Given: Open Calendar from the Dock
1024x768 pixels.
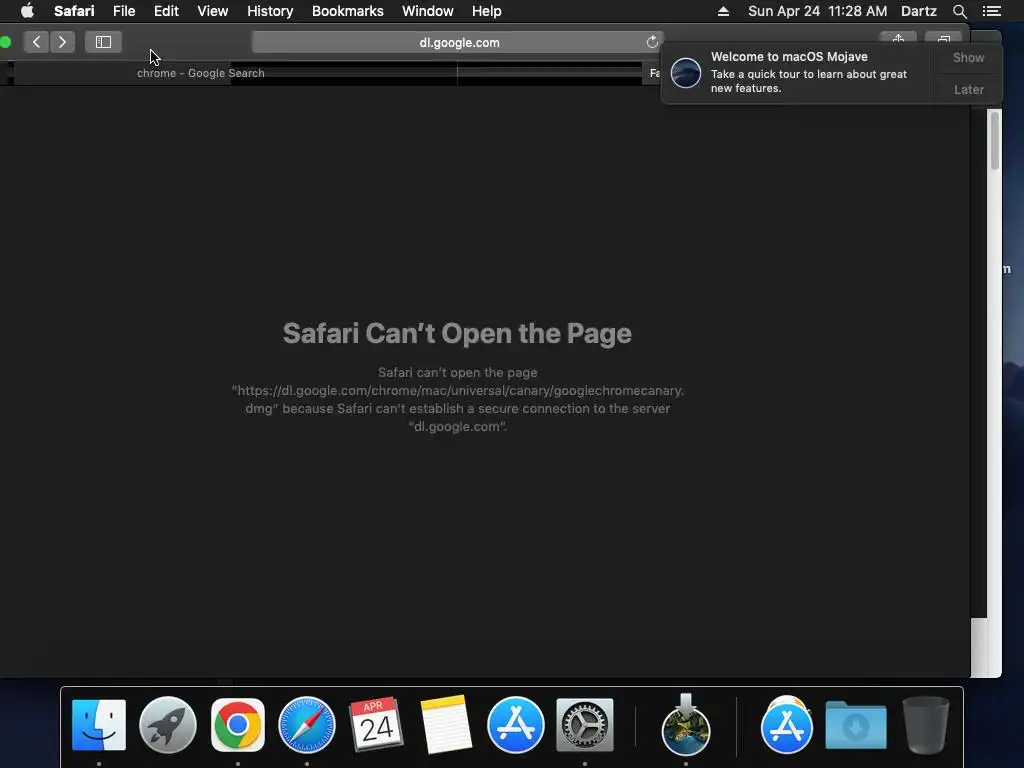Looking at the screenshot, I should [x=376, y=725].
